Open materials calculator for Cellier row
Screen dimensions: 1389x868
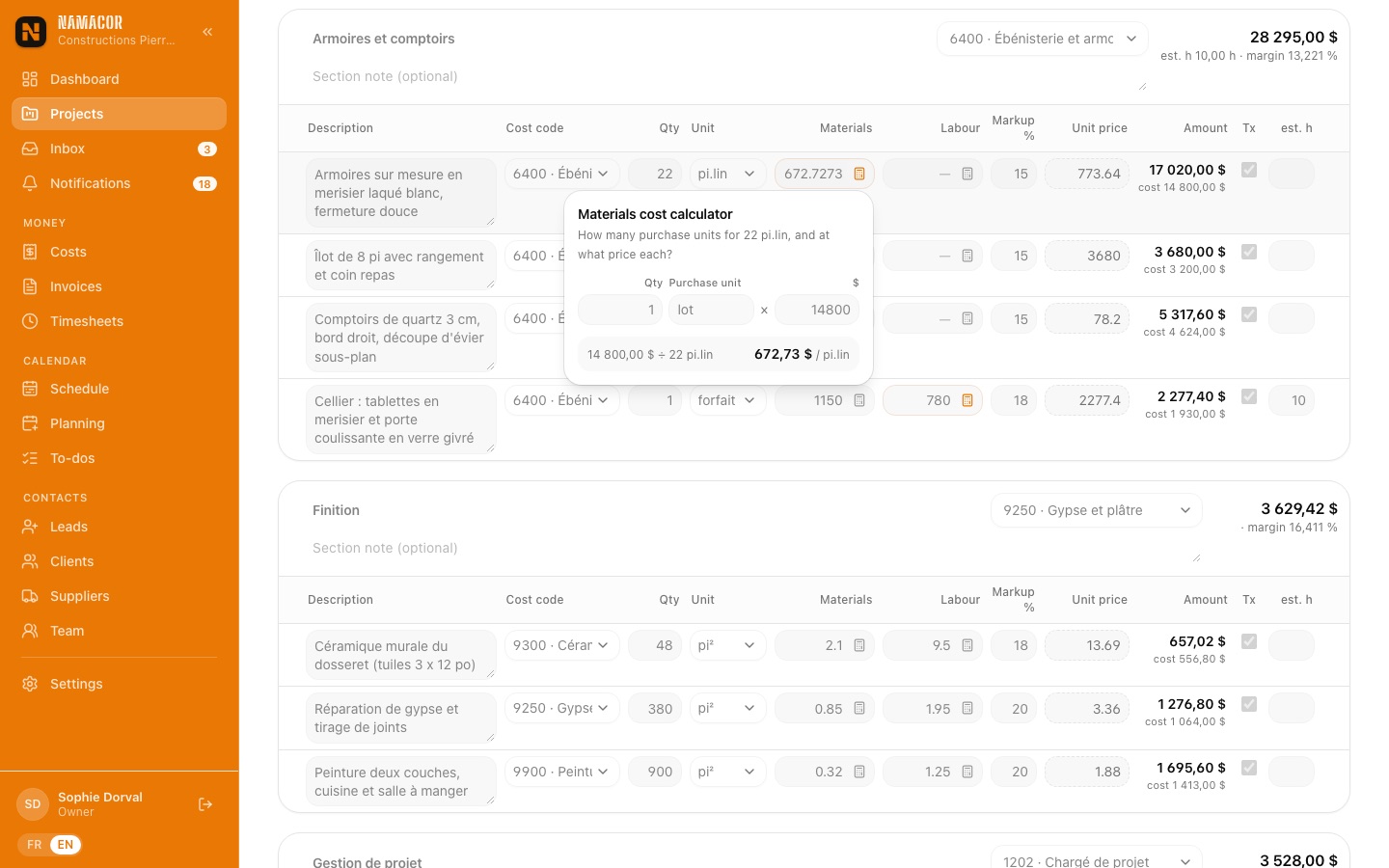pyautogui.click(x=859, y=400)
